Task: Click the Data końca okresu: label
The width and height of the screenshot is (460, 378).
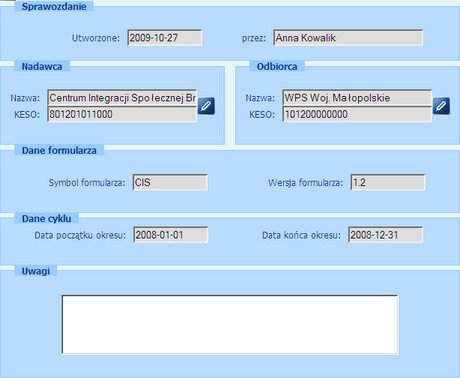Action: click(x=302, y=235)
